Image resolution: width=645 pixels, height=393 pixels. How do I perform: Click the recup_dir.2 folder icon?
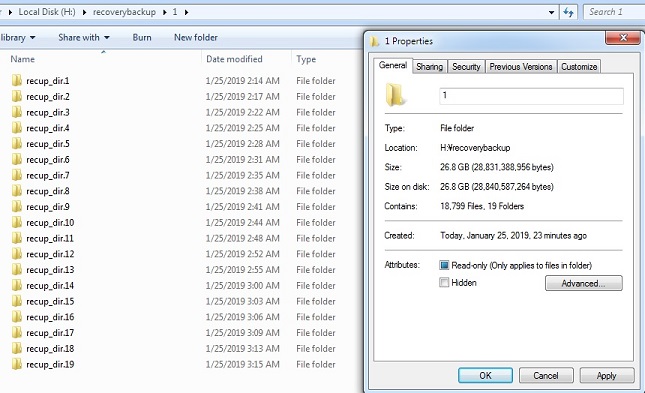coord(17,96)
